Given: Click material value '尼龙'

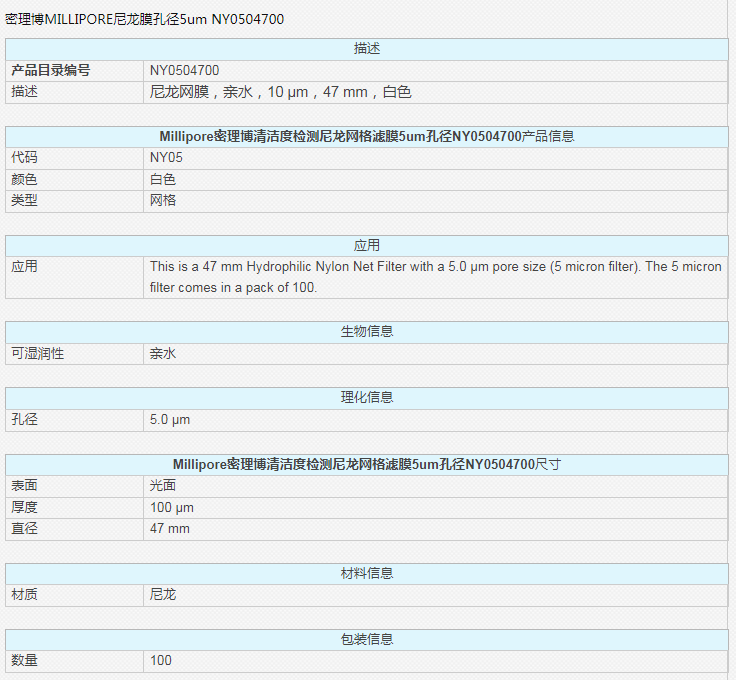Looking at the screenshot, I should click(163, 595).
